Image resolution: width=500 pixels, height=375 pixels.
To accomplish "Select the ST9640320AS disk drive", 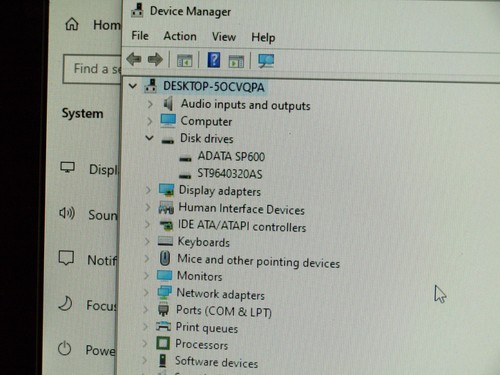I will 230,174.
